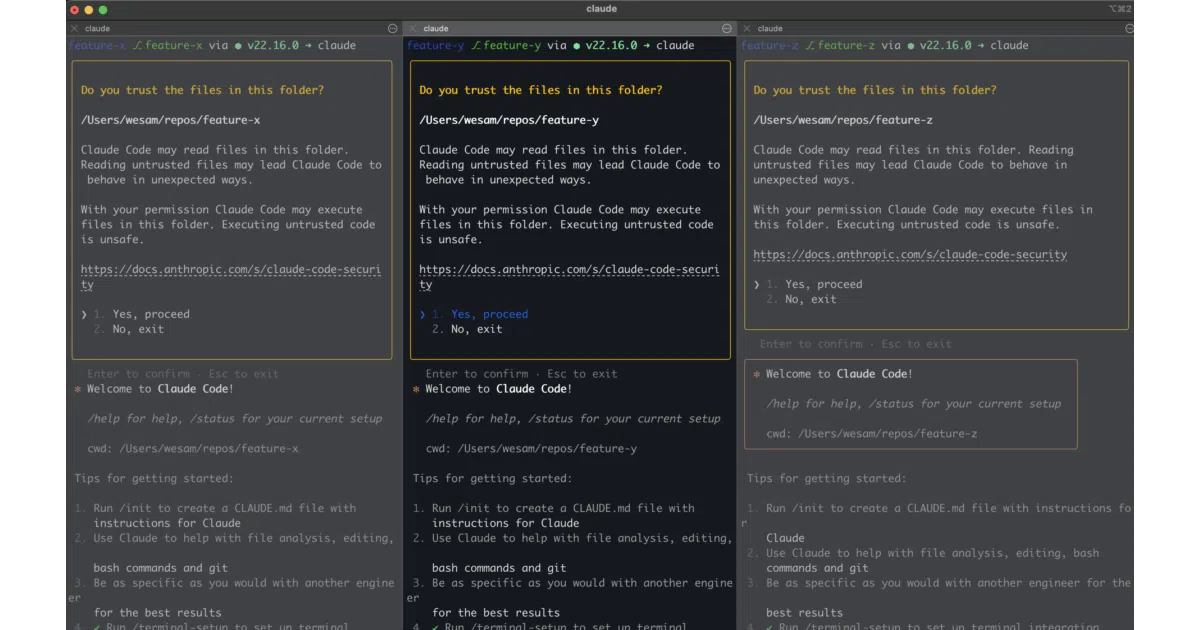Close the feature-z pane with its X icon
The height and width of the screenshot is (630, 1200).
[746, 29]
